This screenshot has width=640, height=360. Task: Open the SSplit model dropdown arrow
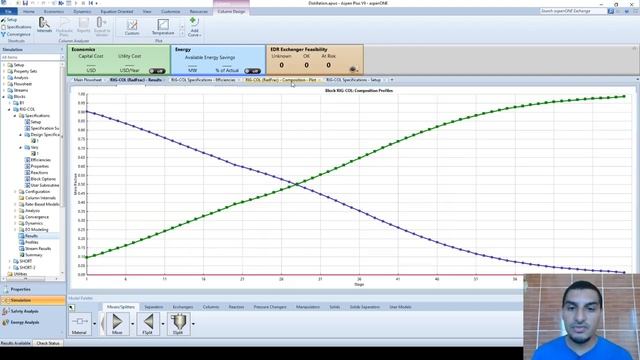coord(193,324)
